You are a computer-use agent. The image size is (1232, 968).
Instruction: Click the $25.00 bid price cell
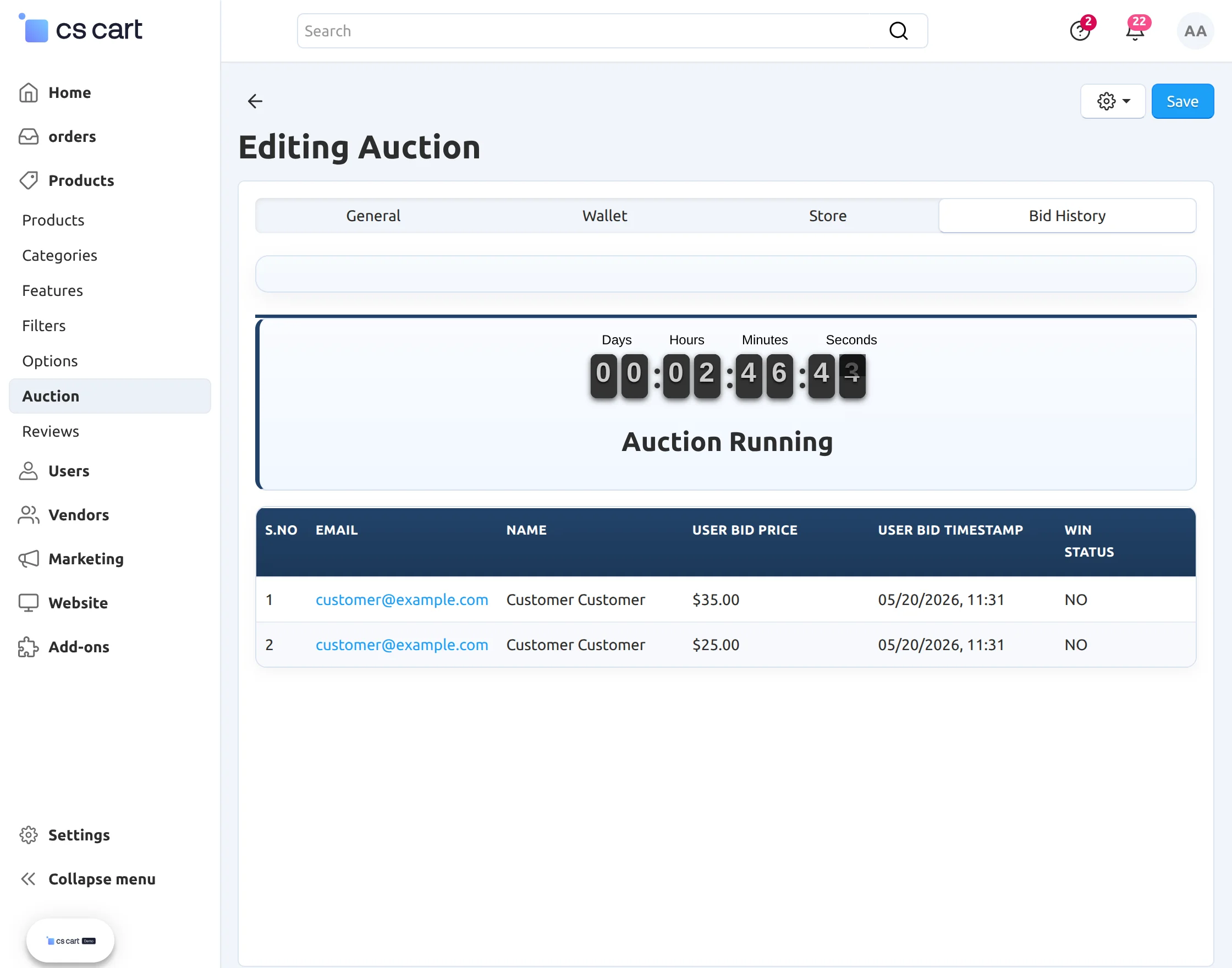[x=716, y=645]
